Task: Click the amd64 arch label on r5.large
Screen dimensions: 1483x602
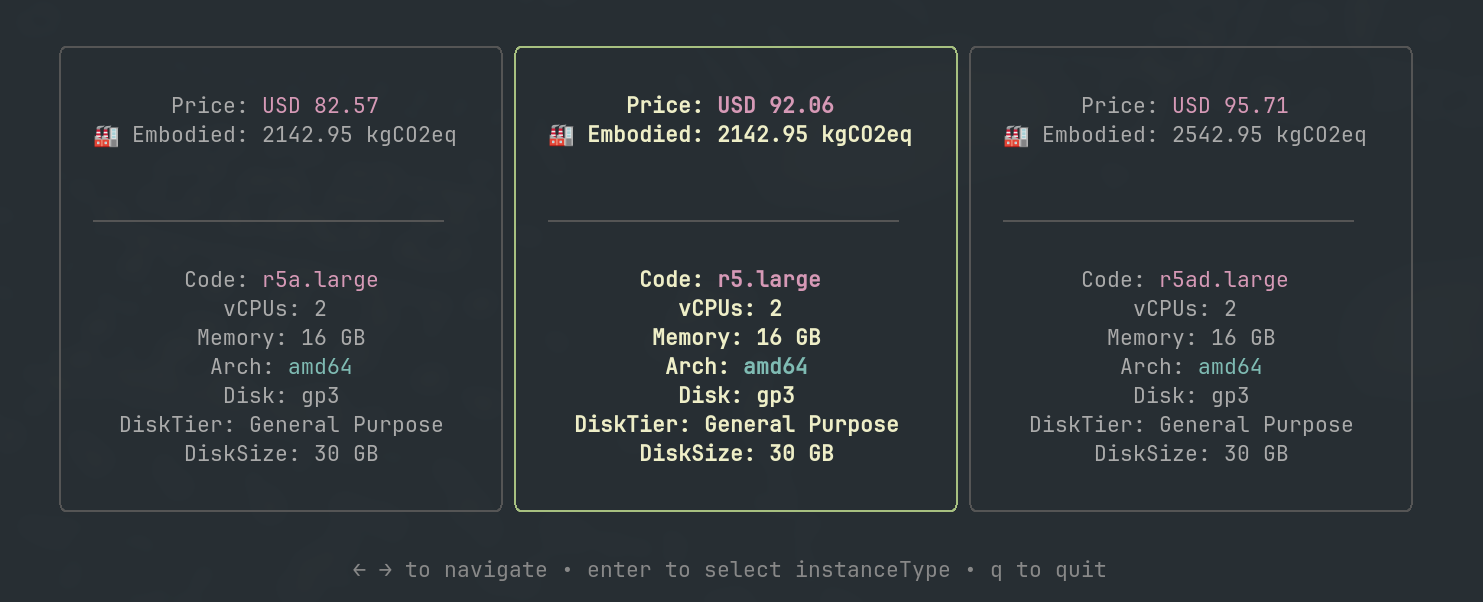Action: 775,366
